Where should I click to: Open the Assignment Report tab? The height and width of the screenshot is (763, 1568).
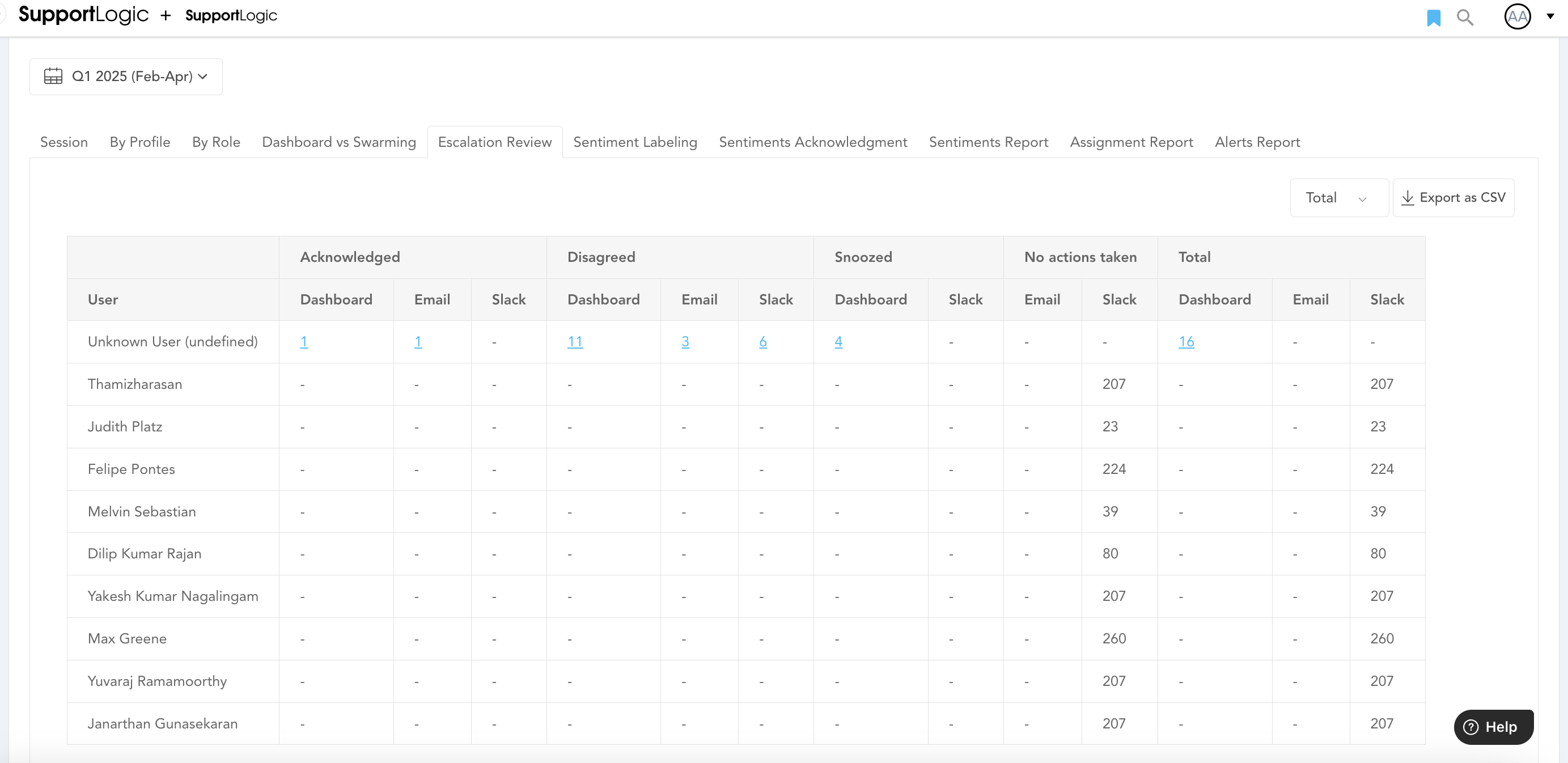1131,142
